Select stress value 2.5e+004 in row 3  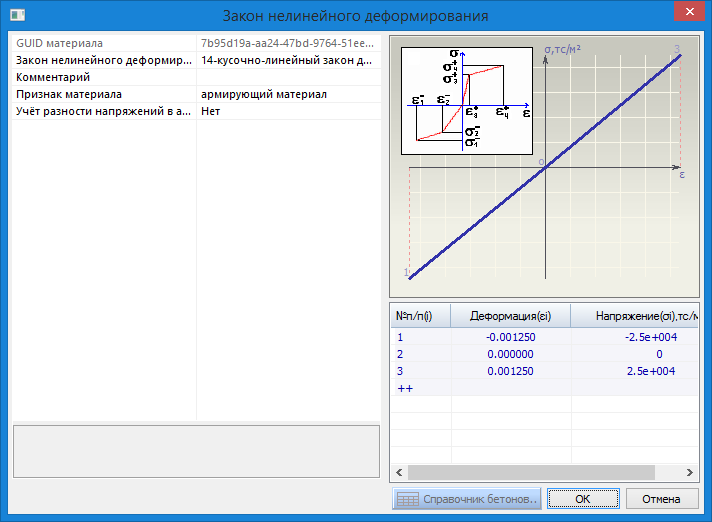click(x=649, y=371)
